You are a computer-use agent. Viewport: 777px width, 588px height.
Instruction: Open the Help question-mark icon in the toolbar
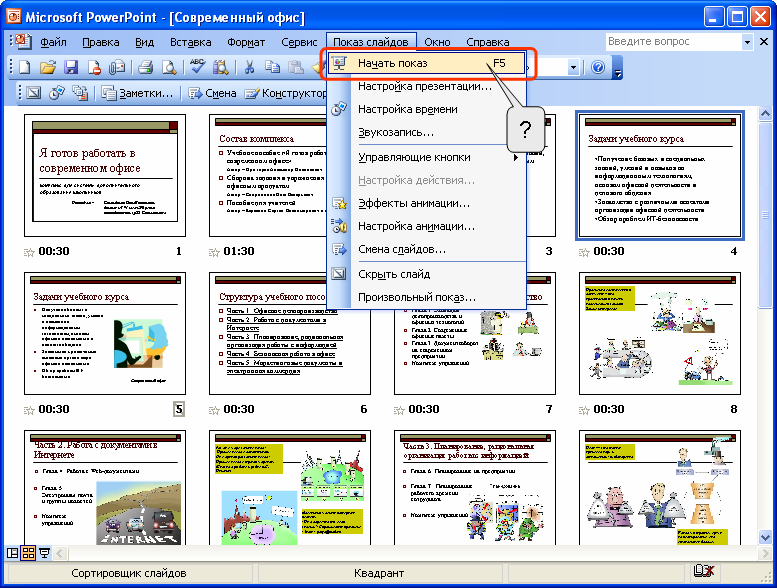click(x=598, y=67)
